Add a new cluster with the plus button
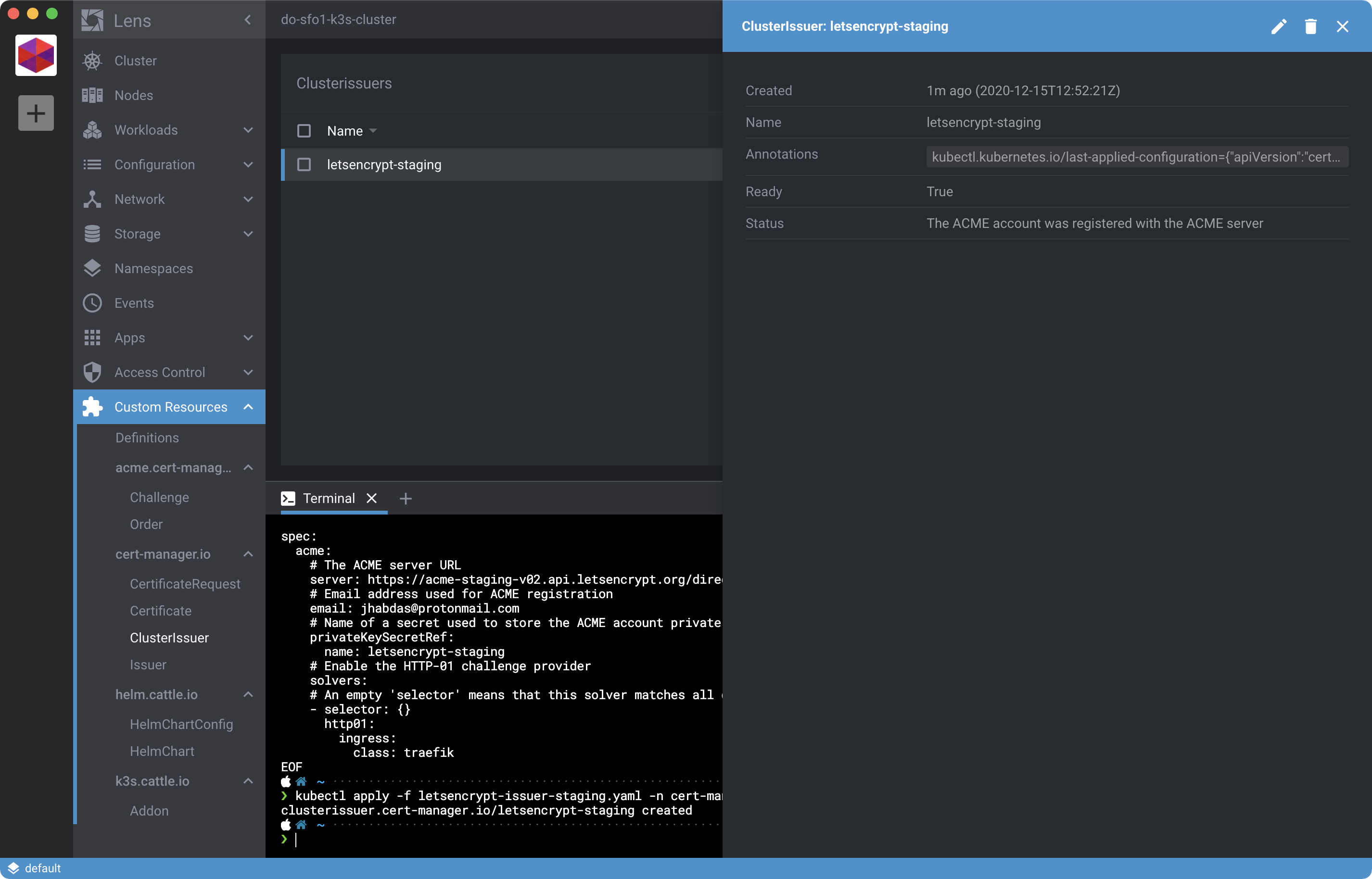This screenshot has height=879, width=1372. pos(36,113)
